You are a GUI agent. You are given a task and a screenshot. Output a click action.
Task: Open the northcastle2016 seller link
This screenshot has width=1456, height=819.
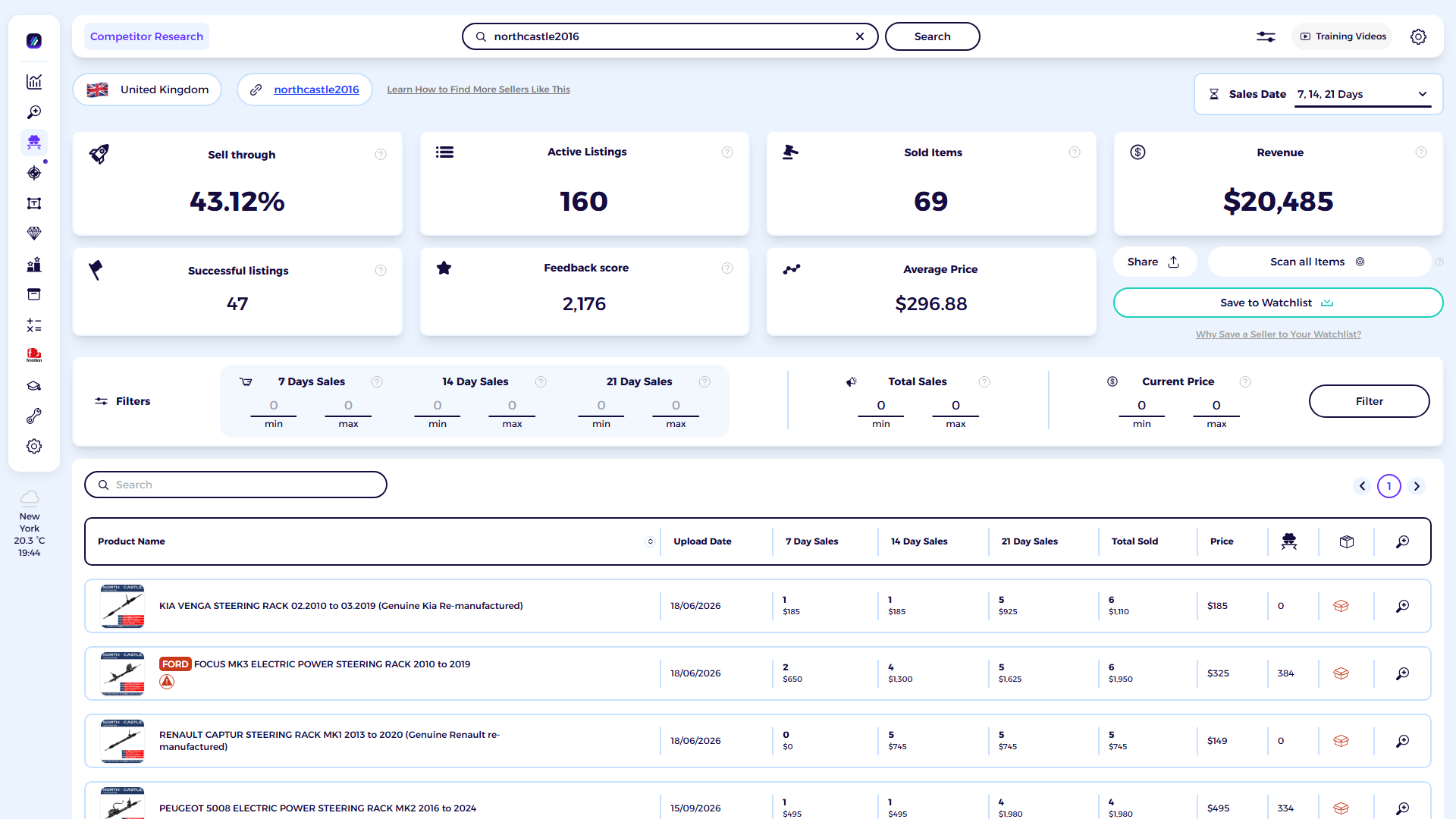tap(316, 89)
